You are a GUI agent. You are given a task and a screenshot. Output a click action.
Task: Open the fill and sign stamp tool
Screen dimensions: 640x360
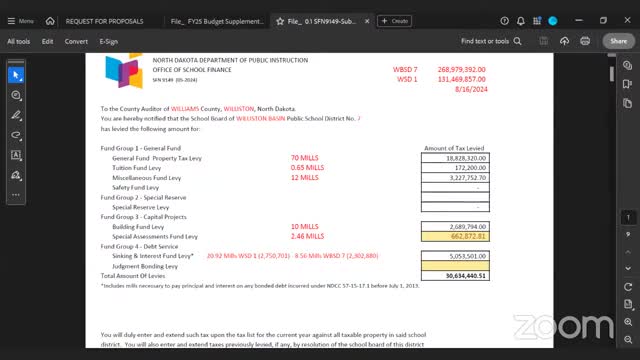[16, 175]
